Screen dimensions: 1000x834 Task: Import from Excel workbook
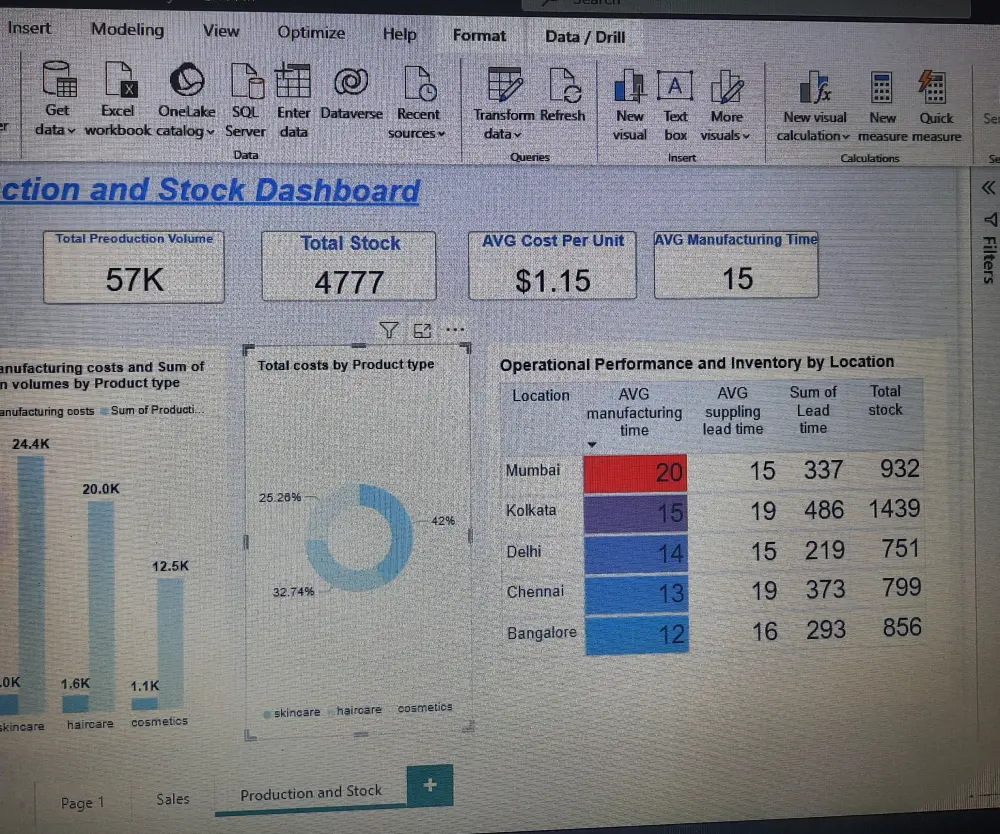[118, 99]
